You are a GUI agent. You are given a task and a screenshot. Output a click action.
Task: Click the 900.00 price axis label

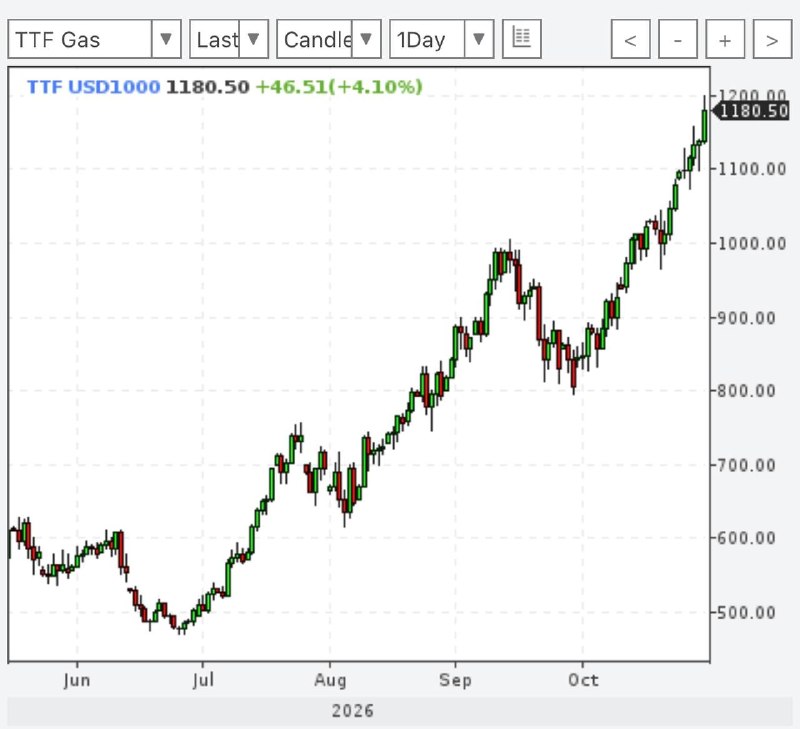[x=746, y=318]
